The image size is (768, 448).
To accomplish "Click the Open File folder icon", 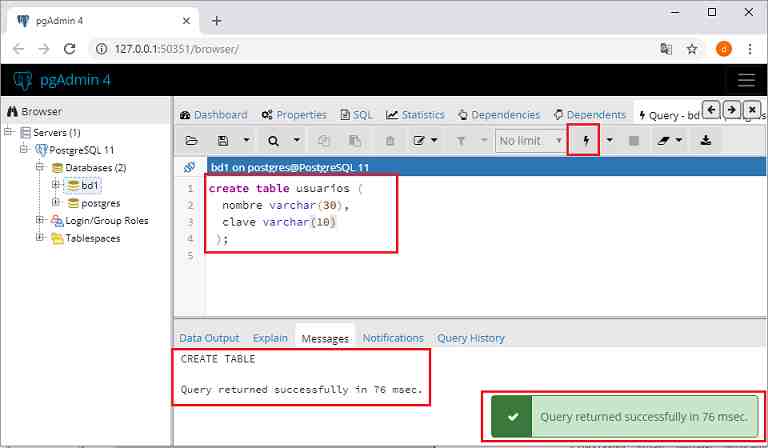I will point(192,141).
